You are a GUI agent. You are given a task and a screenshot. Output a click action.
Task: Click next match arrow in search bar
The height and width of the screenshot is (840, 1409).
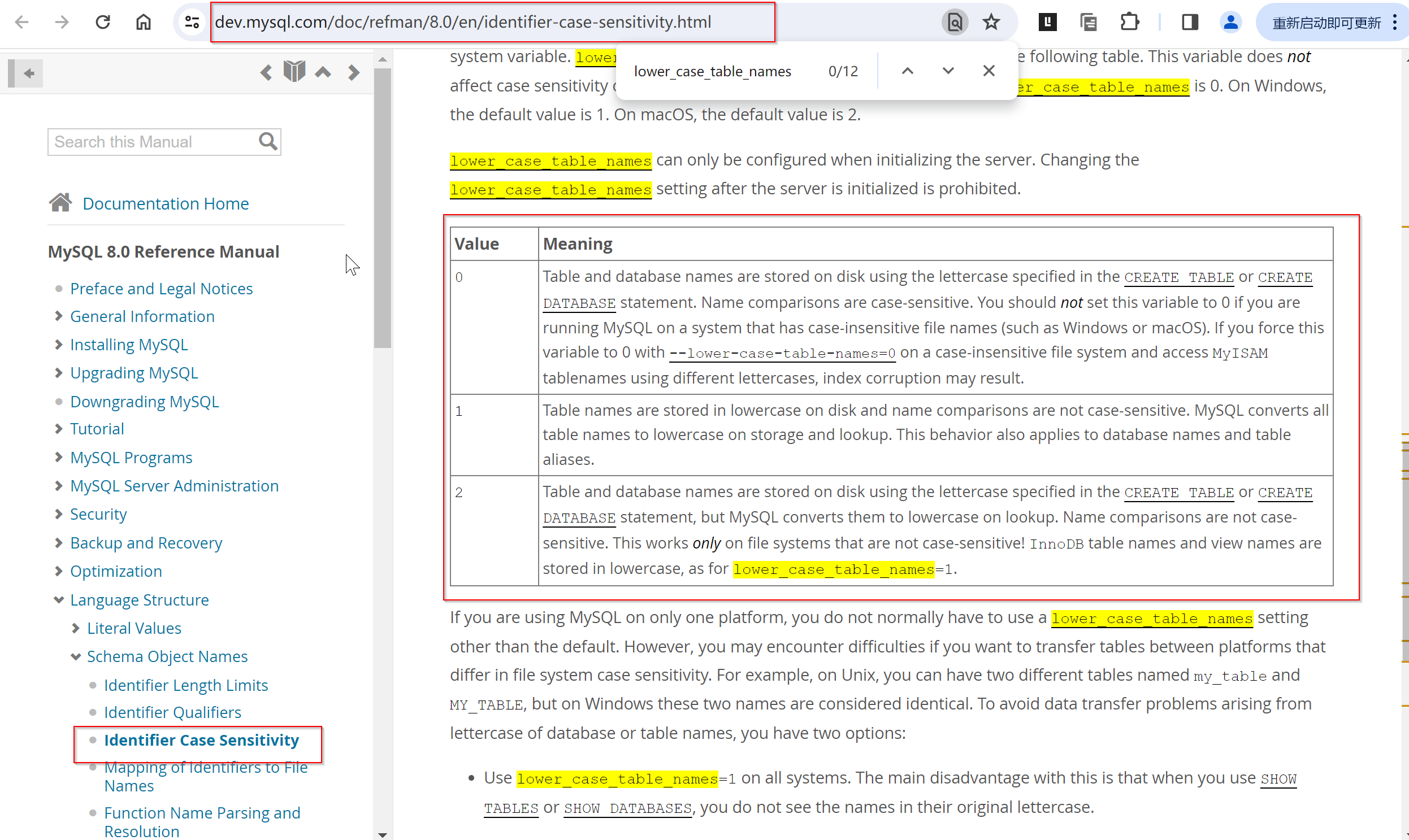(x=947, y=71)
